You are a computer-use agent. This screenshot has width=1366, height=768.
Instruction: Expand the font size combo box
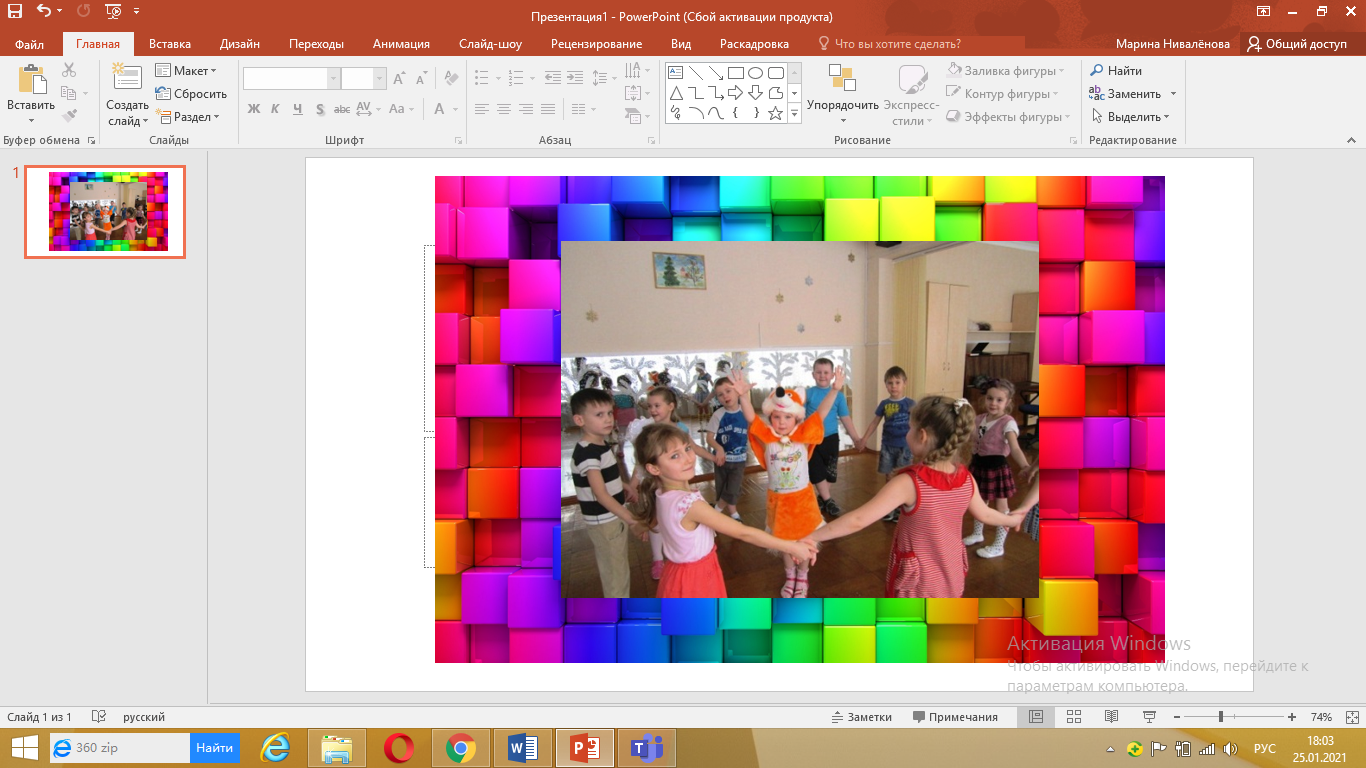point(380,78)
